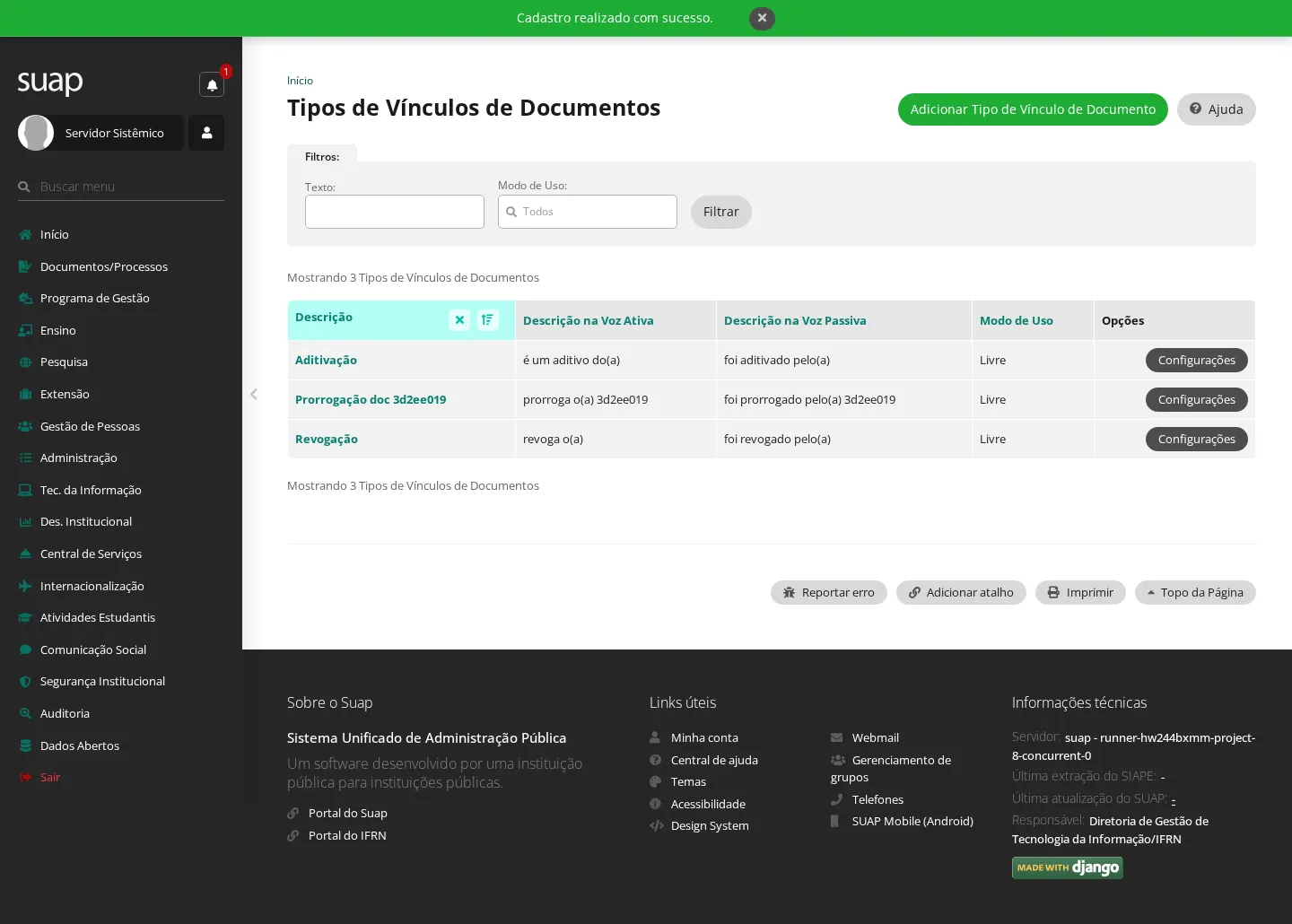Open the Aditivação link

coord(326,360)
